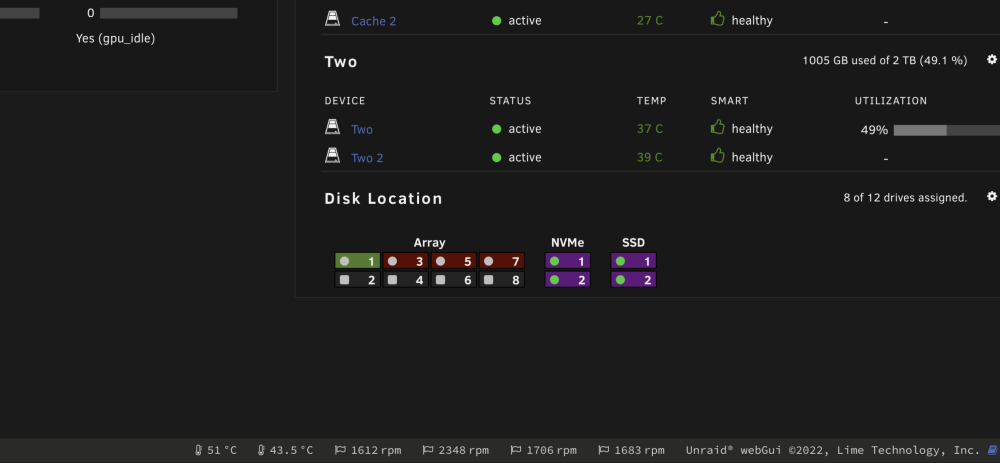Select Array slot 1 in Disk Location
The image size is (1000, 463).
click(358, 261)
